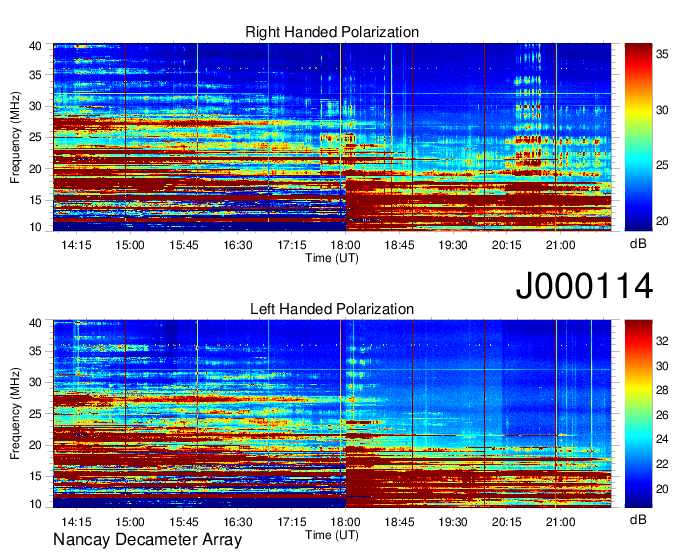Click 14:15 tick label on upper plot
Viewport: 680px width, 552px height.
[76, 245]
